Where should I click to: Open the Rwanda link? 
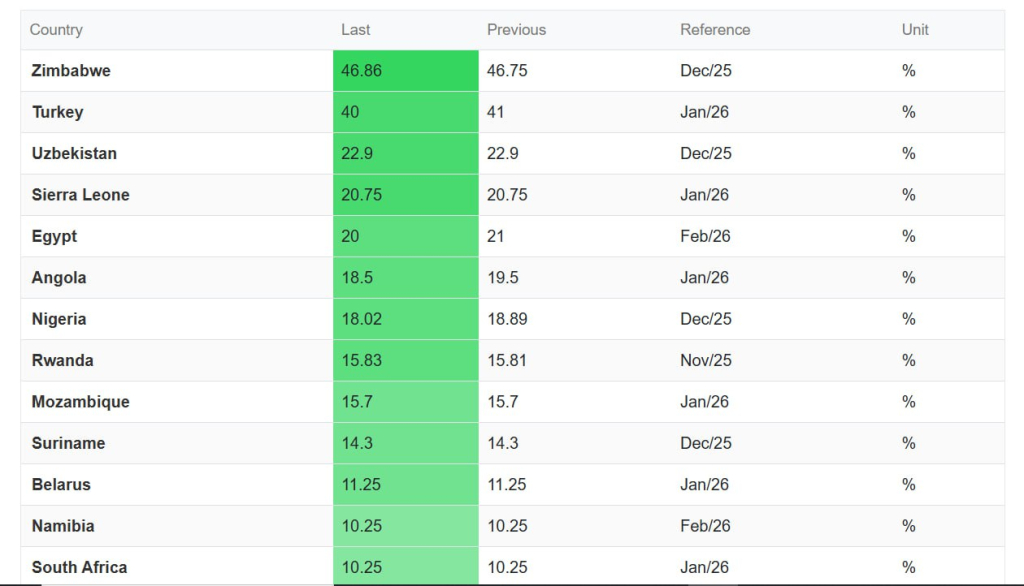click(62, 360)
